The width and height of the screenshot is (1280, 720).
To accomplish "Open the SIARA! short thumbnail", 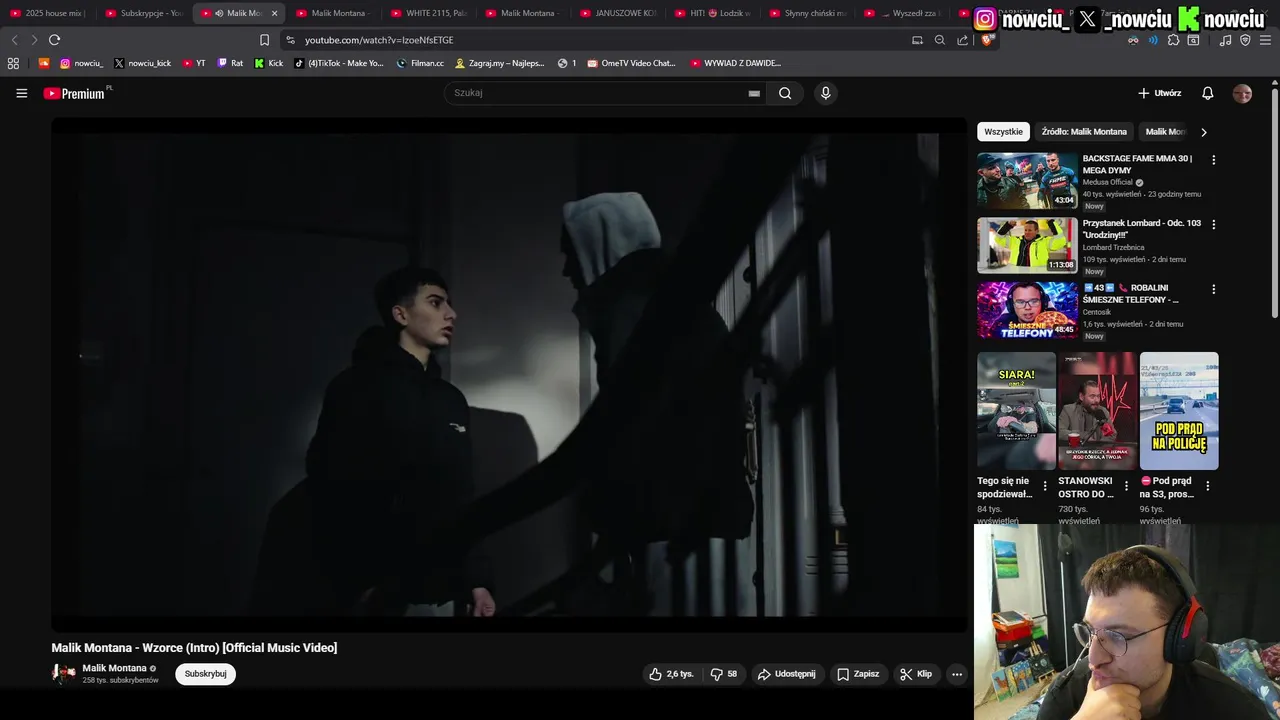I will click(1016, 411).
